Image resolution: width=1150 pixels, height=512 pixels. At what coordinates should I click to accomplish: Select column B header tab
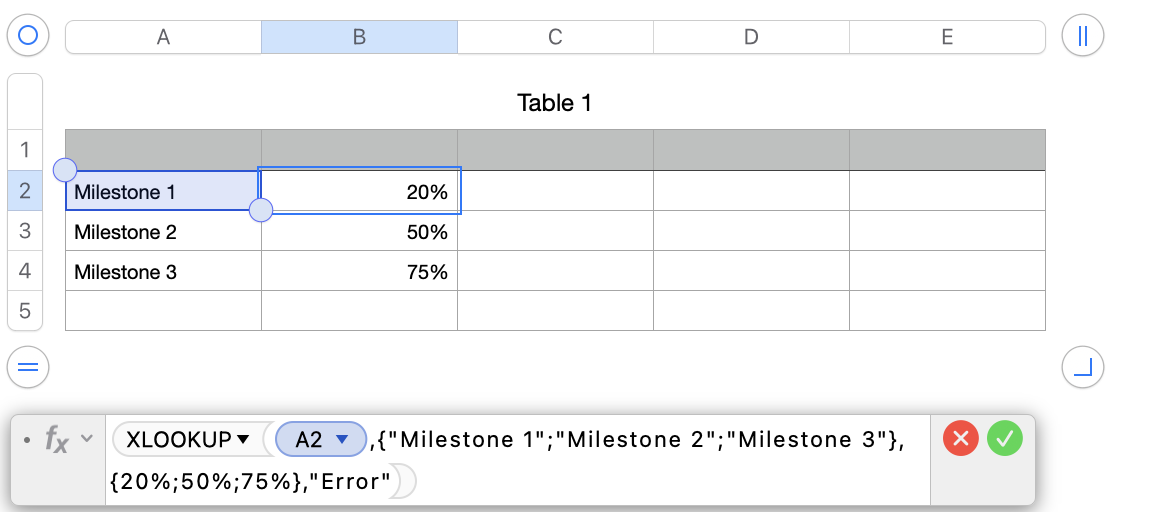click(359, 38)
